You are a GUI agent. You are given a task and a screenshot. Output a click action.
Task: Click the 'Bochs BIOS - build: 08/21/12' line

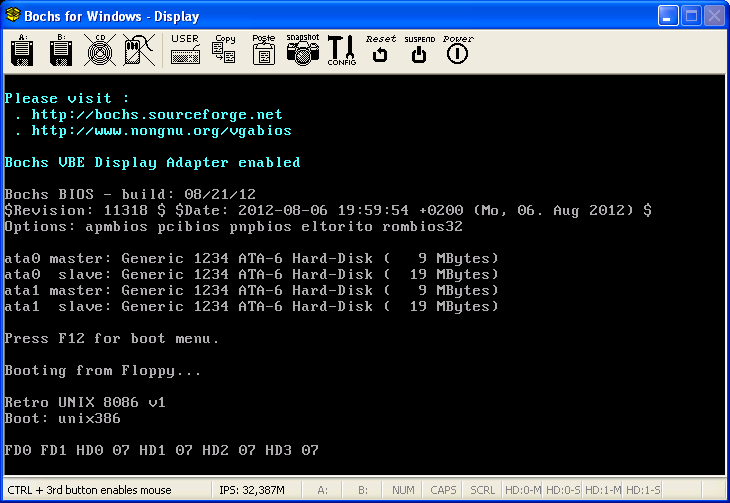pyautogui.click(x=130, y=194)
